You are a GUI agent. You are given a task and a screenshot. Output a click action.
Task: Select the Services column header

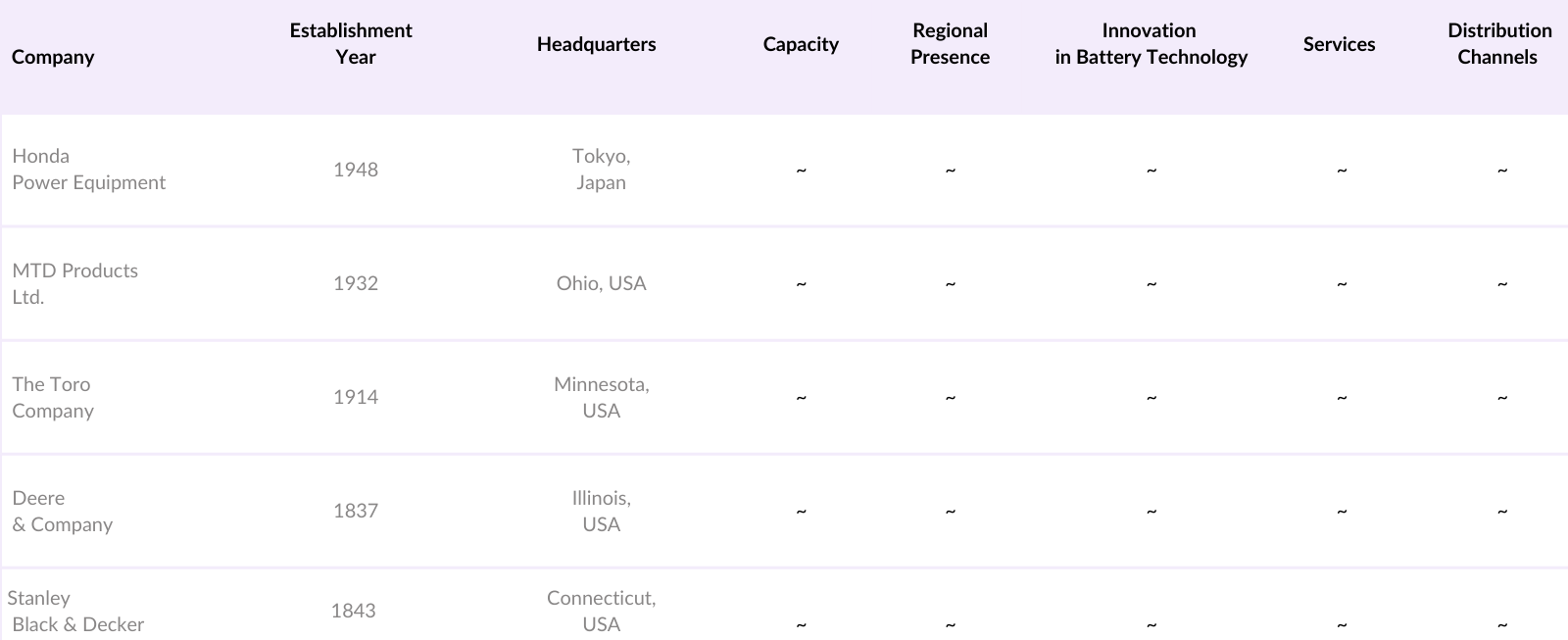click(1339, 44)
